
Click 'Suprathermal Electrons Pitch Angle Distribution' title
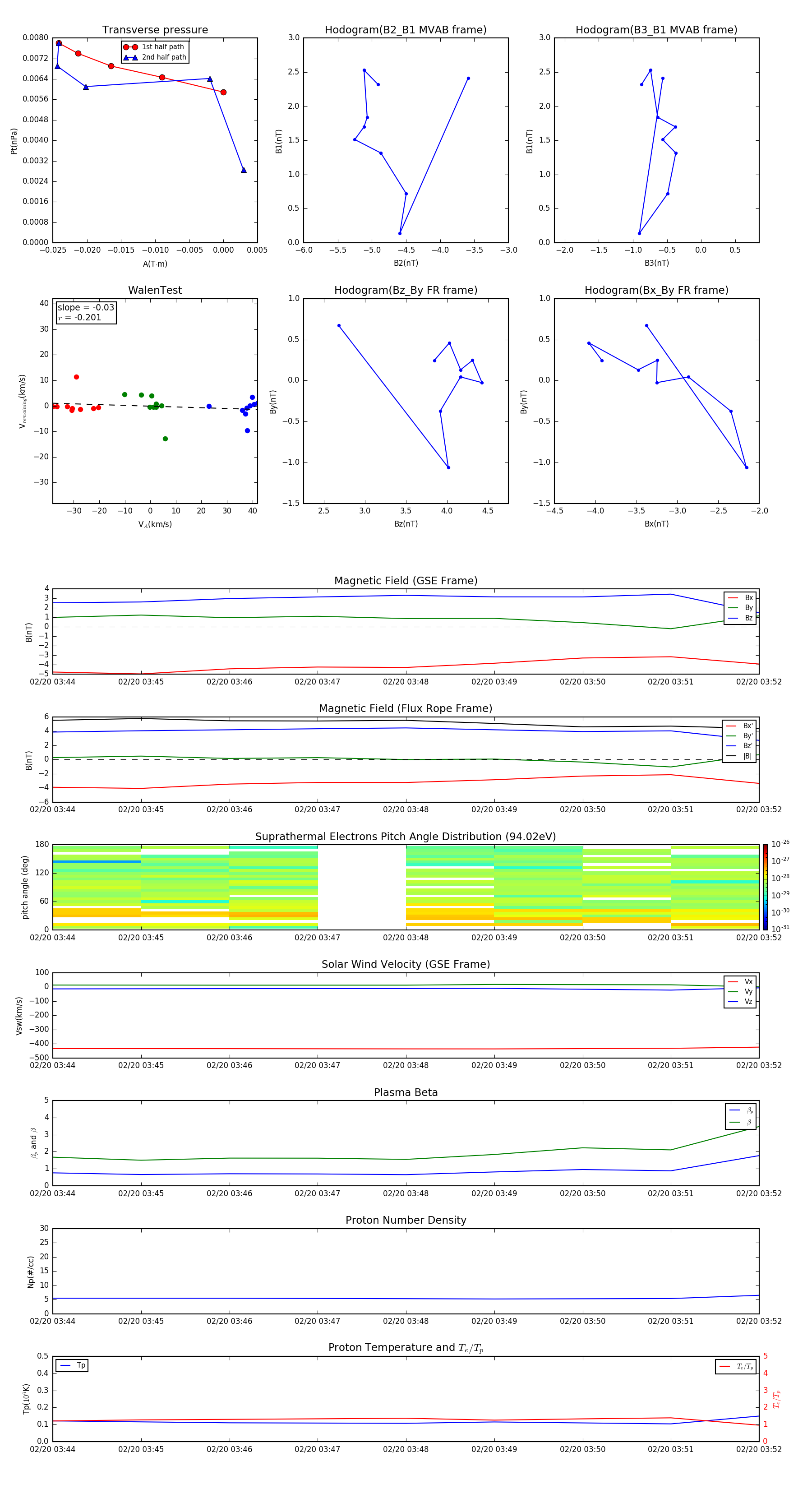406,837
